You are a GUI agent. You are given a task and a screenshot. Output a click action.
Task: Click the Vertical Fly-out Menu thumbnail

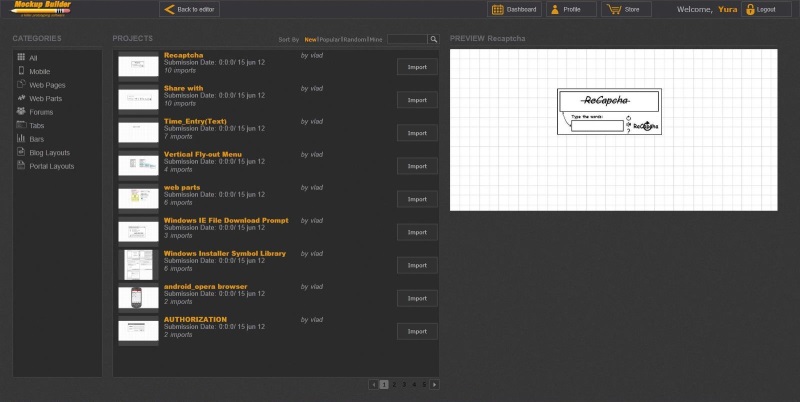tap(138, 166)
